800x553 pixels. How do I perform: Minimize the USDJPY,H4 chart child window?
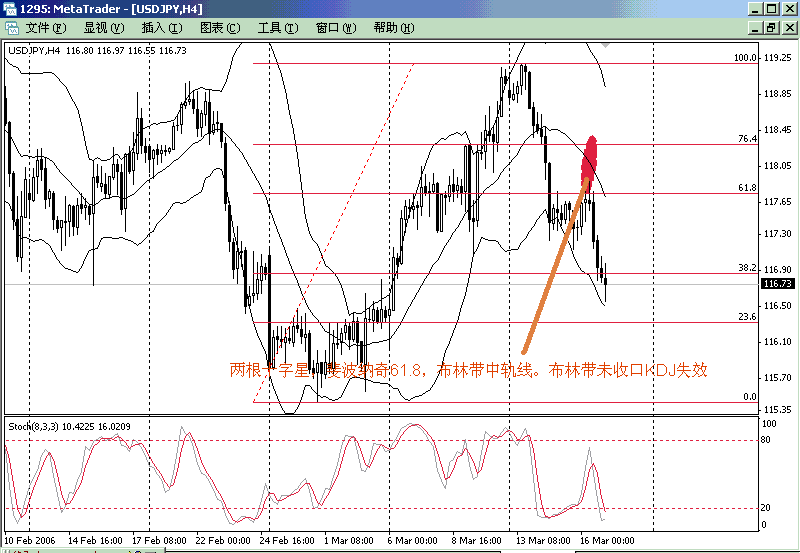click(757, 28)
